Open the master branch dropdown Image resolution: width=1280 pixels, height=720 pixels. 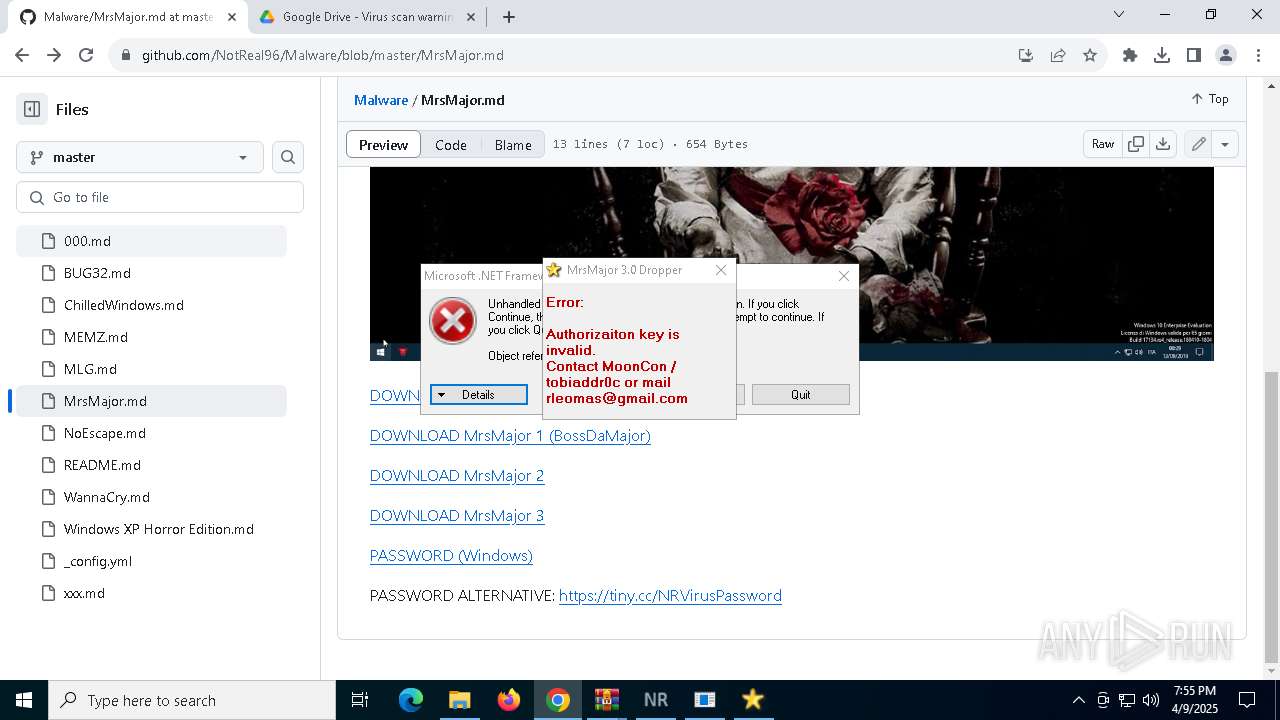tap(140, 157)
